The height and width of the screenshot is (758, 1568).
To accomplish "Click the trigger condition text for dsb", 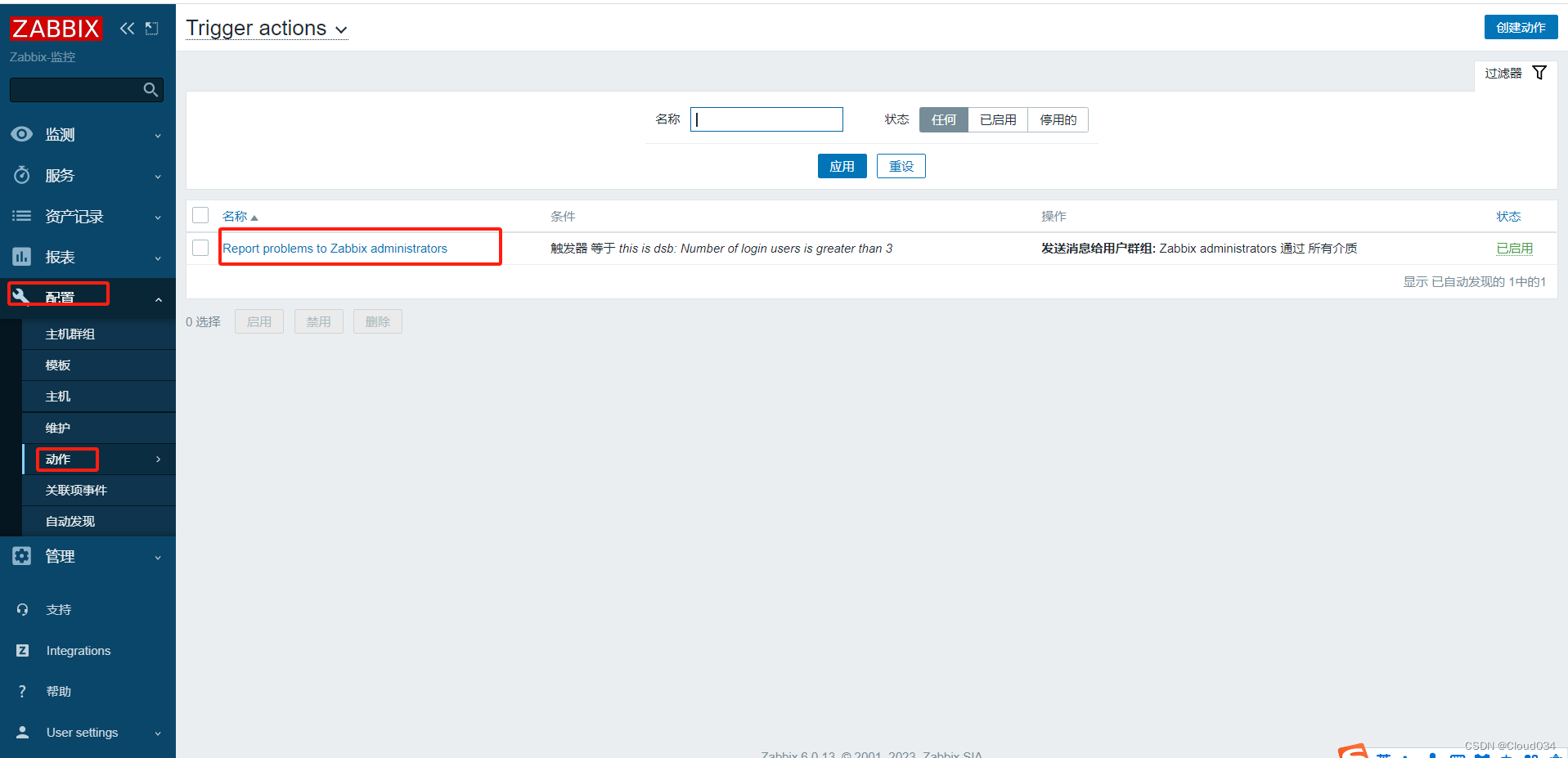I will pos(721,249).
